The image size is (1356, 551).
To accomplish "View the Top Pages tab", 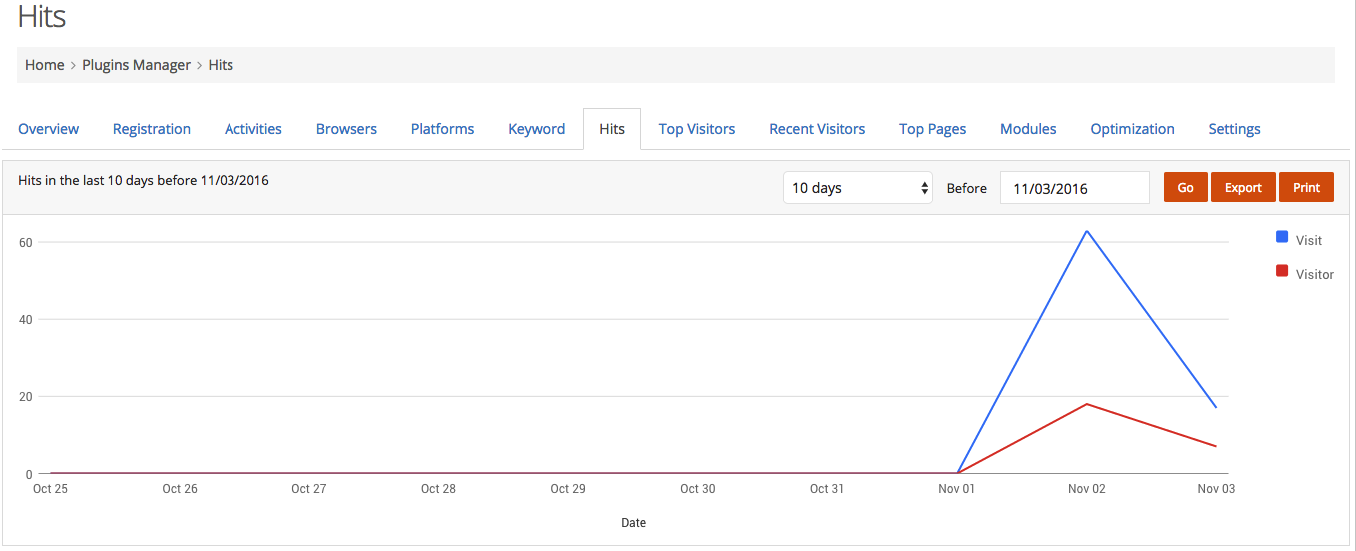I will tap(932, 129).
